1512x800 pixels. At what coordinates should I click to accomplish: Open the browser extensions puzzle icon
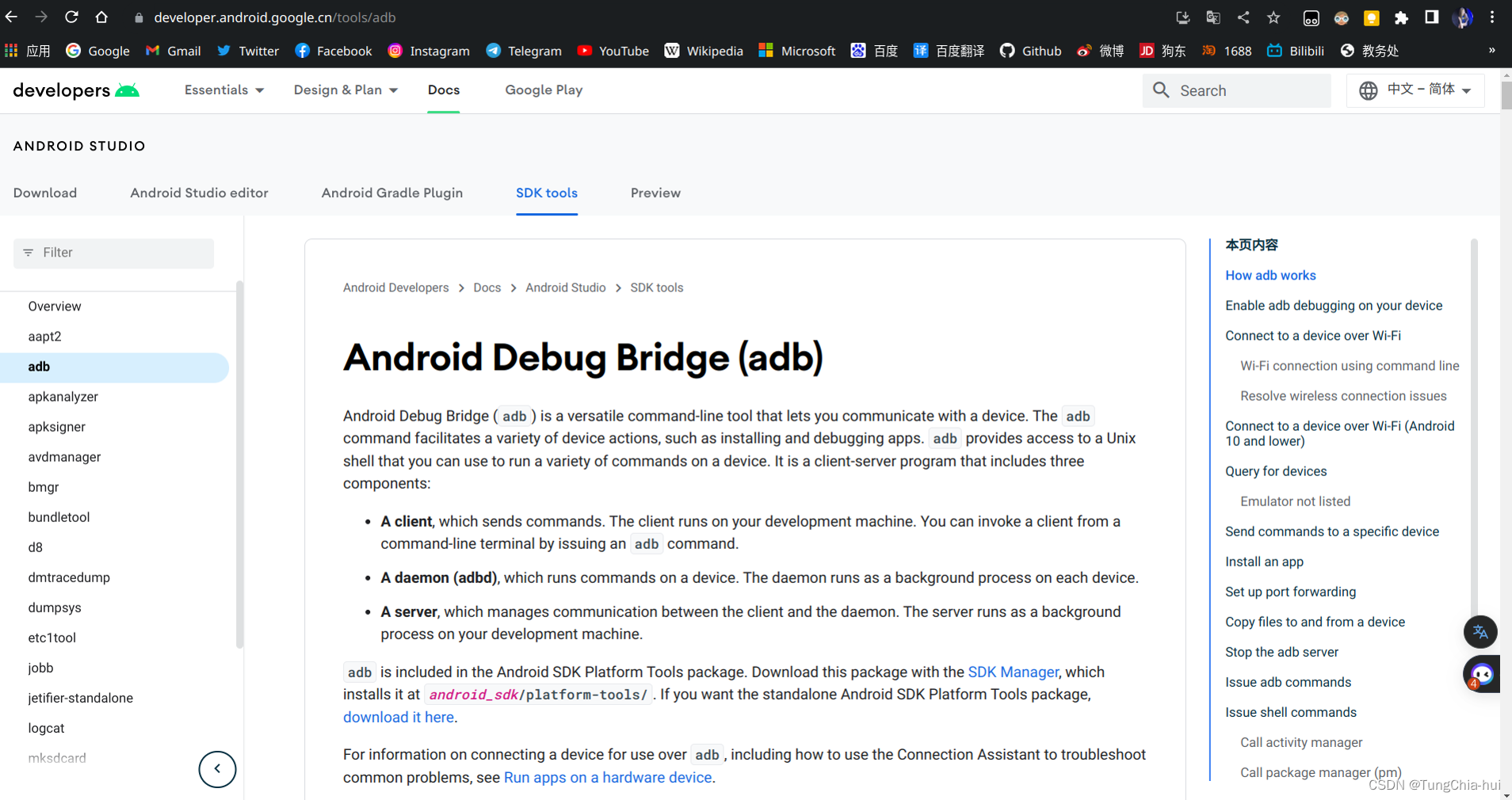click(1403, 17)
